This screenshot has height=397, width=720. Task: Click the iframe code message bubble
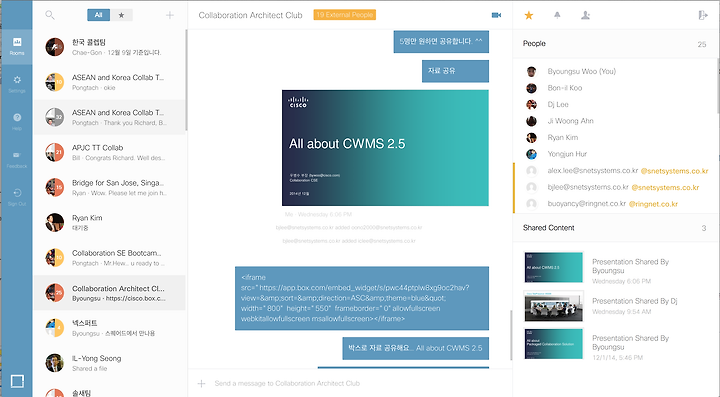click(x=362, y=298)
